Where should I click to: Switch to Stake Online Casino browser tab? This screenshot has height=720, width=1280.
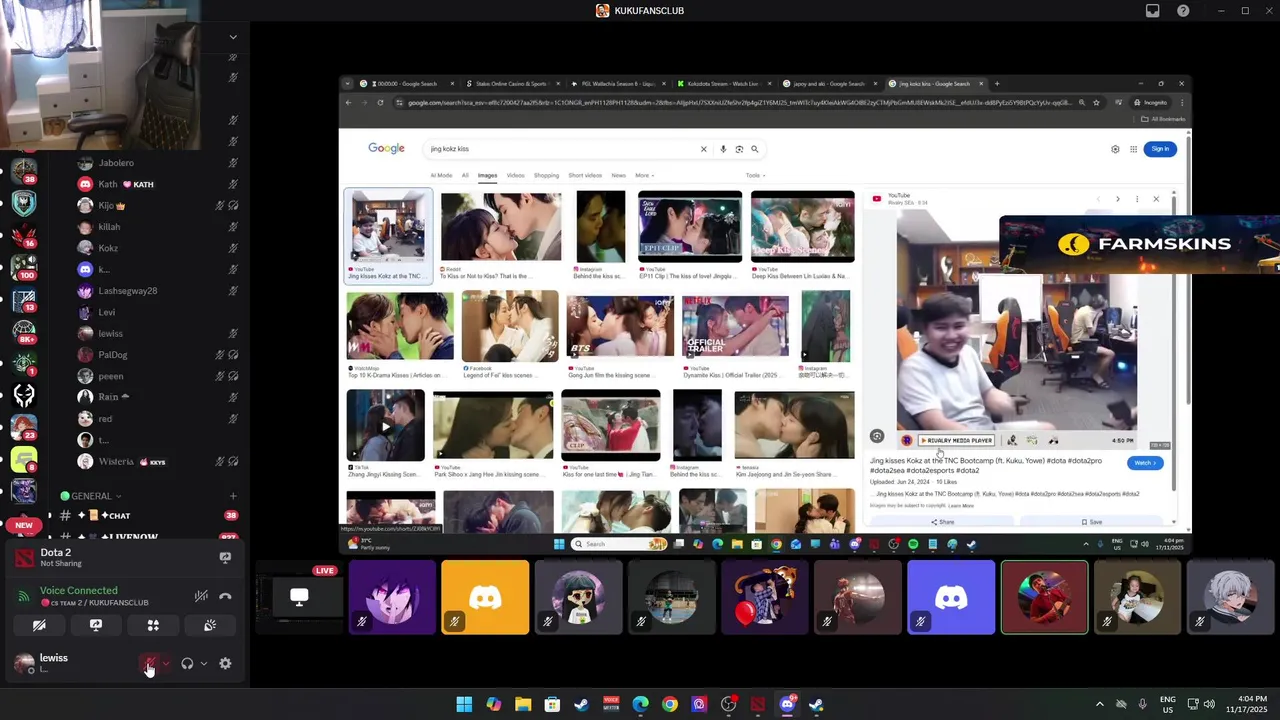tap(512, 84)
